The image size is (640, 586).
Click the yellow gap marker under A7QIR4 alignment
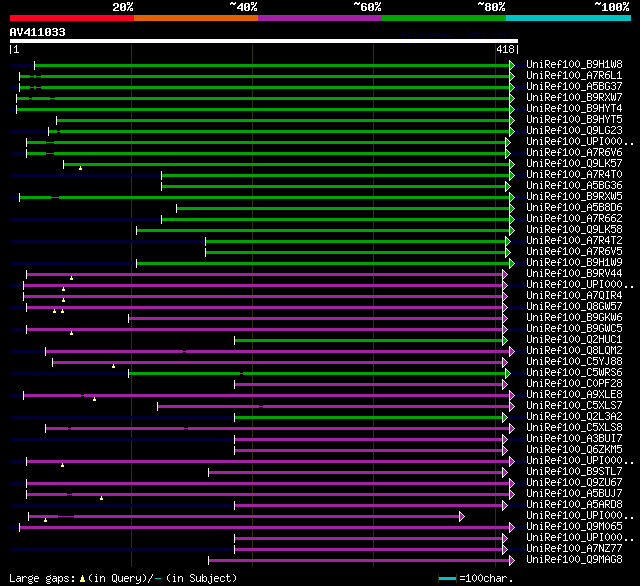click(63, 300)
